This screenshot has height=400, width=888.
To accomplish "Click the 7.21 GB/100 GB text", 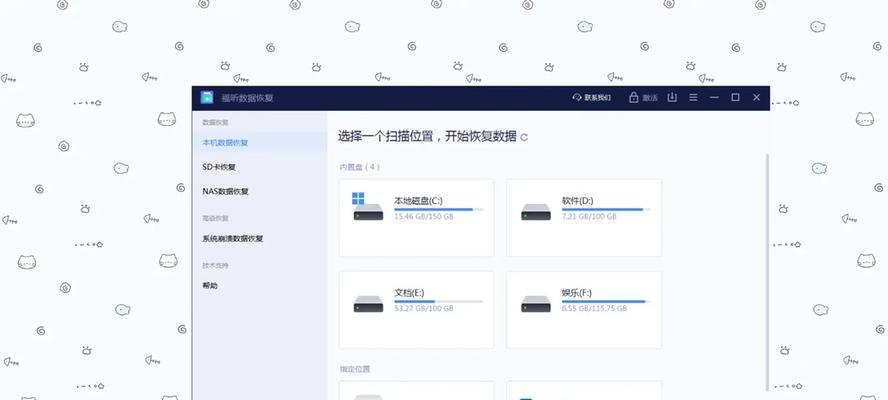I will (589, 217).
